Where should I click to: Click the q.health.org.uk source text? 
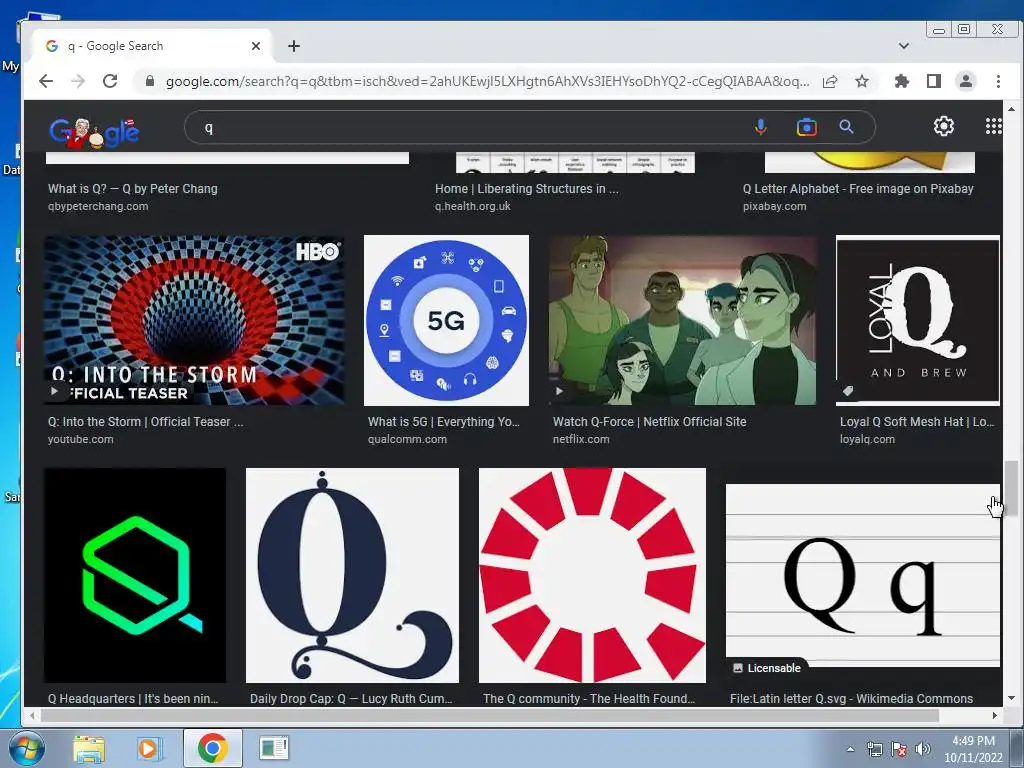(473, 206)
